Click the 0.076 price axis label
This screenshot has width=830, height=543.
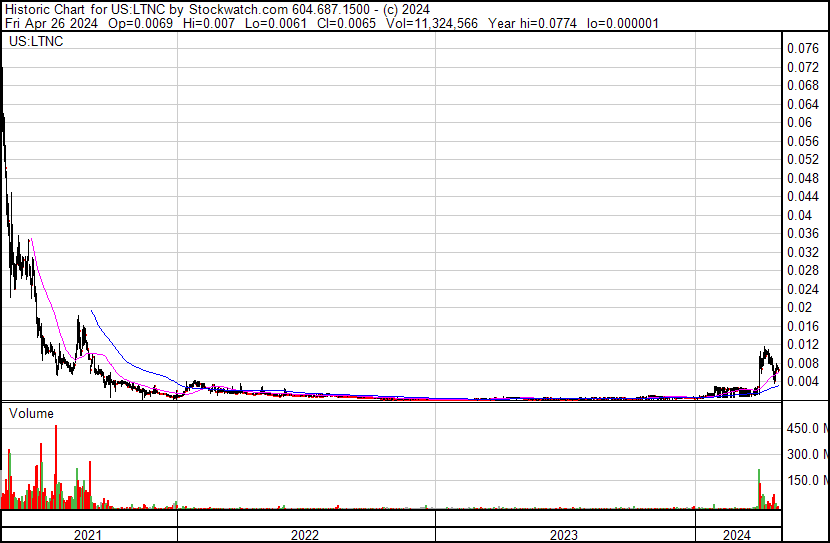tap(803, 49)
